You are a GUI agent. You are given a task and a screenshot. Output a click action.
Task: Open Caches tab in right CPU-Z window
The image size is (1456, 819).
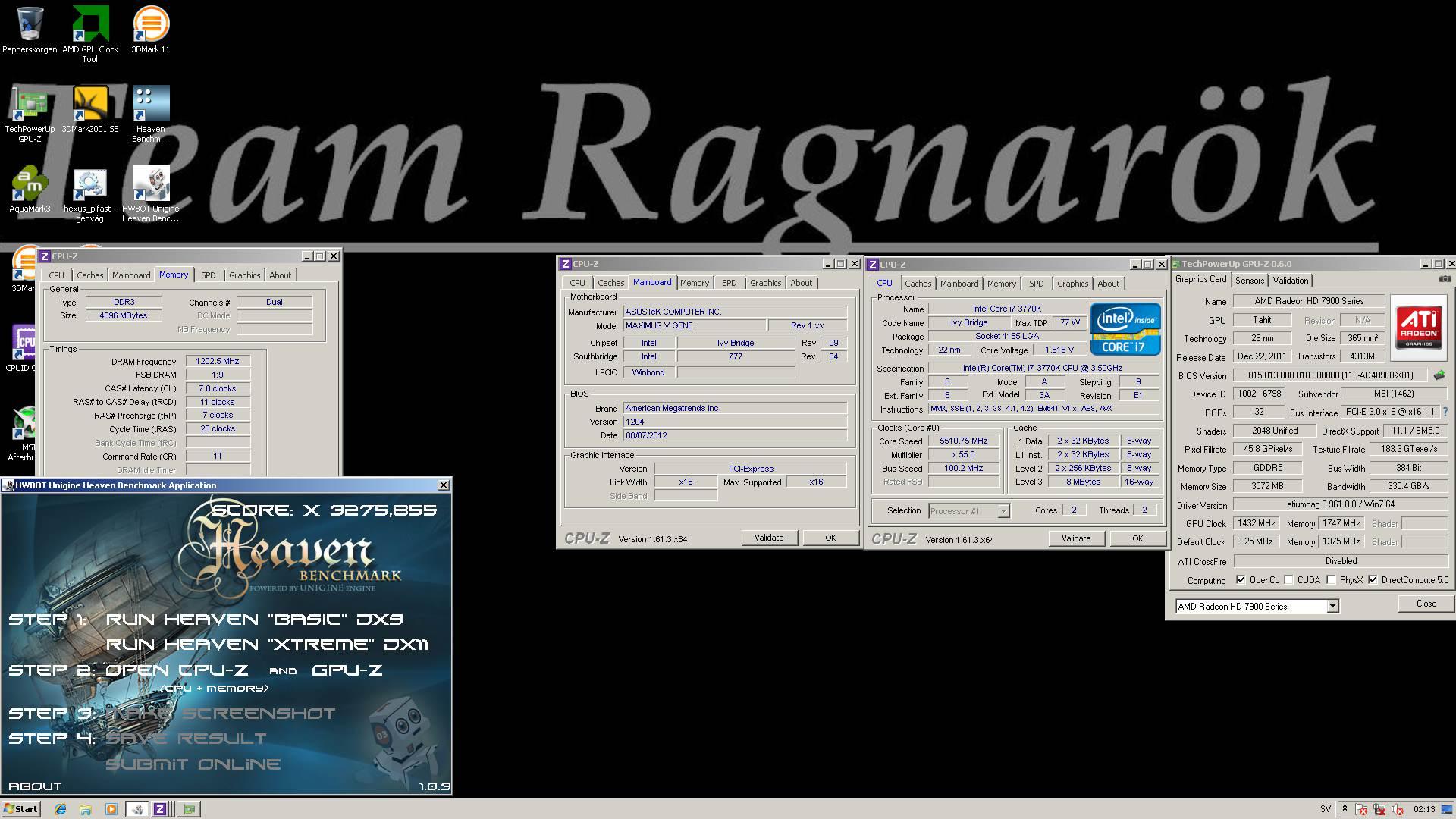[918, 284]
